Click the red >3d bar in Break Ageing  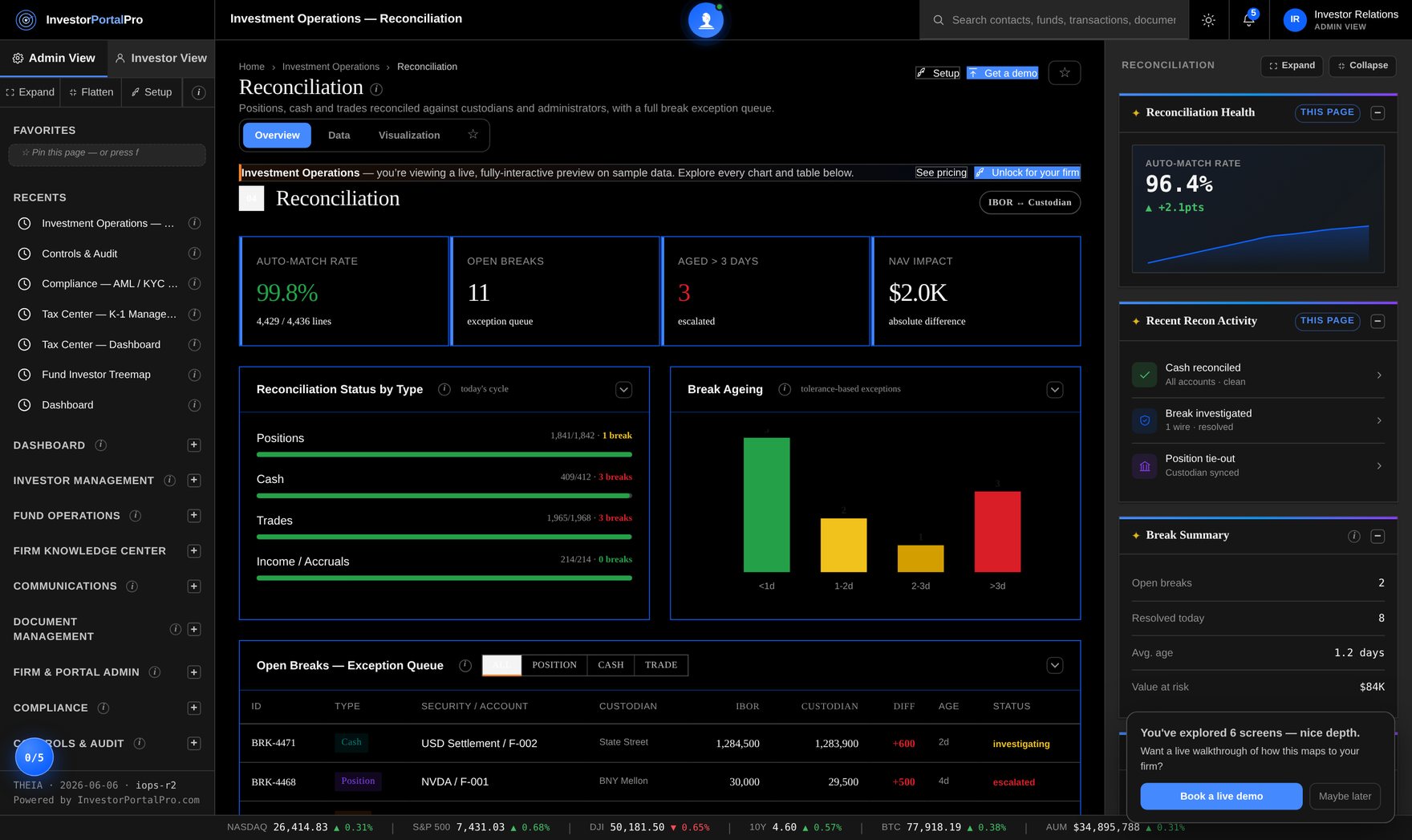click(997, 532)
